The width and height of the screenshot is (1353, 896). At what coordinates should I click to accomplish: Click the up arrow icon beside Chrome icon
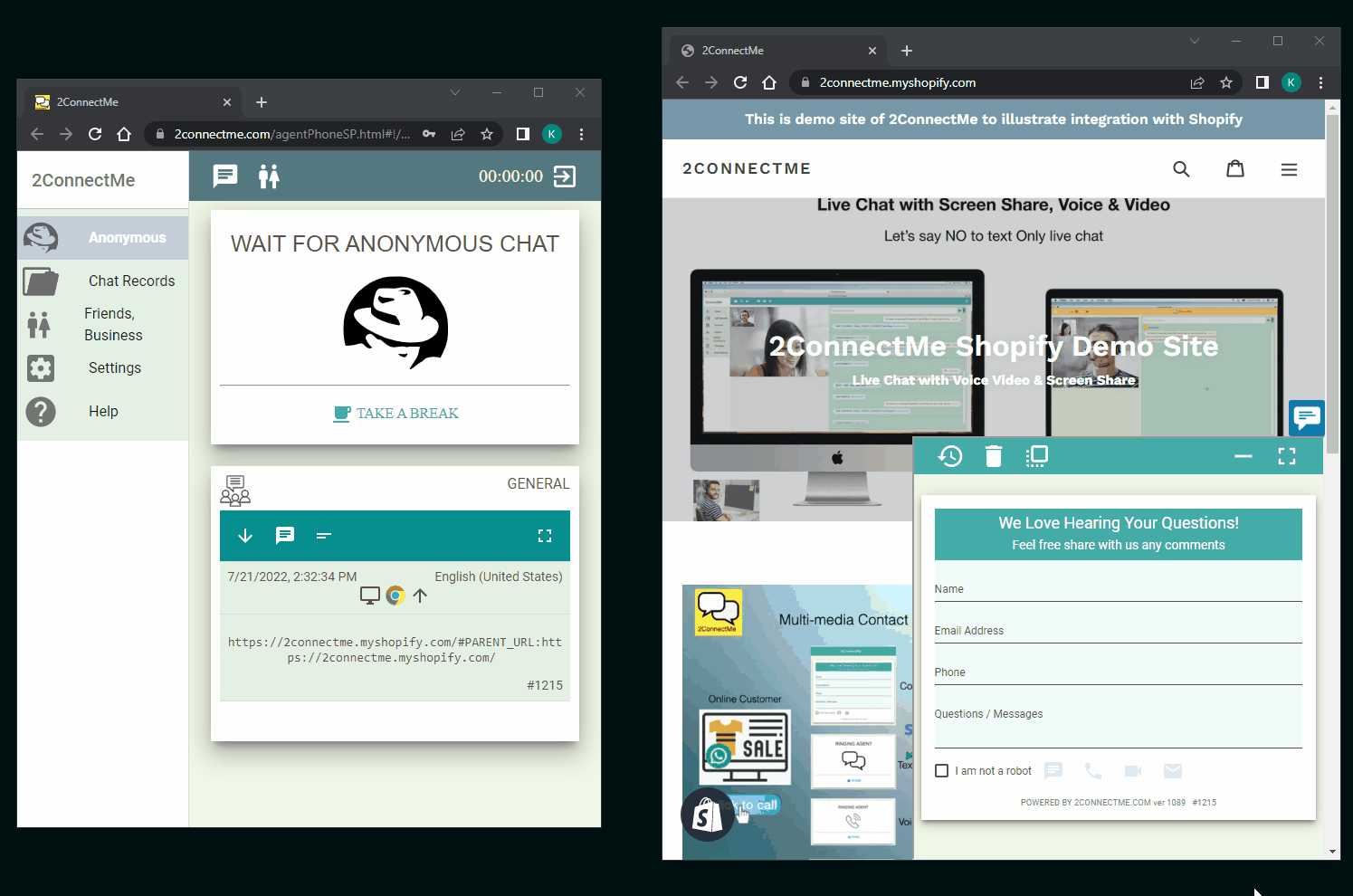(x=420, y=596)
